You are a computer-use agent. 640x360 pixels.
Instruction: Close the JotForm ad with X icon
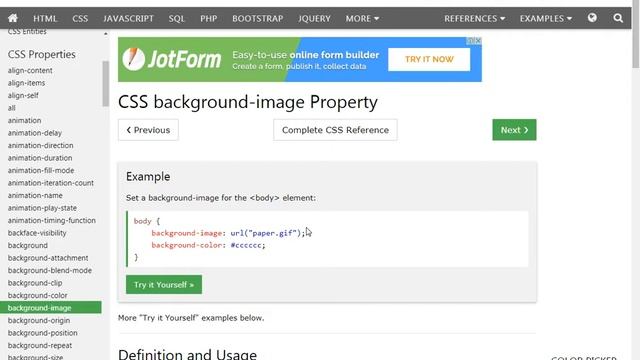478,41
